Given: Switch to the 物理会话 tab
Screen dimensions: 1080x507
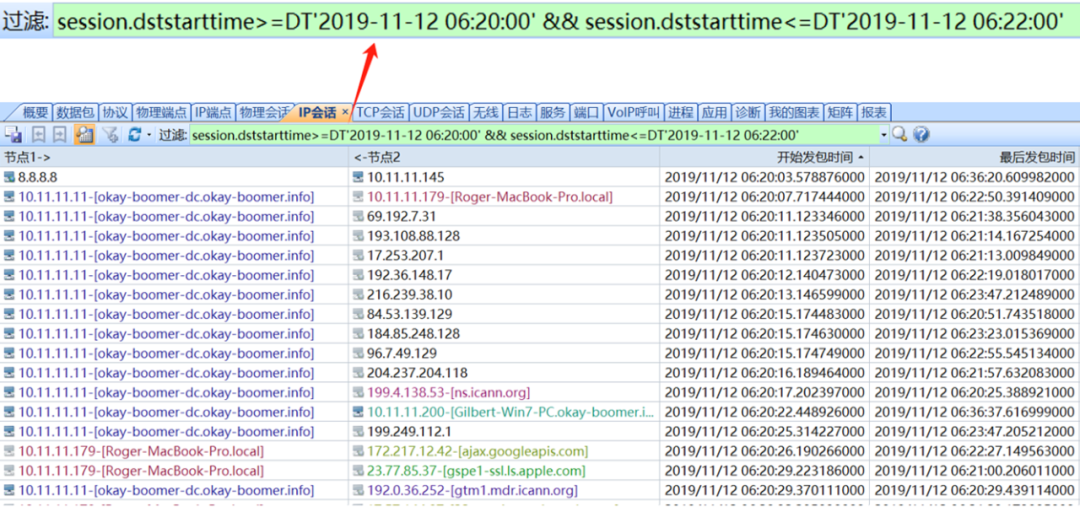Looking at the screenshot, I should pyautogui.click(x=264, y=112).
